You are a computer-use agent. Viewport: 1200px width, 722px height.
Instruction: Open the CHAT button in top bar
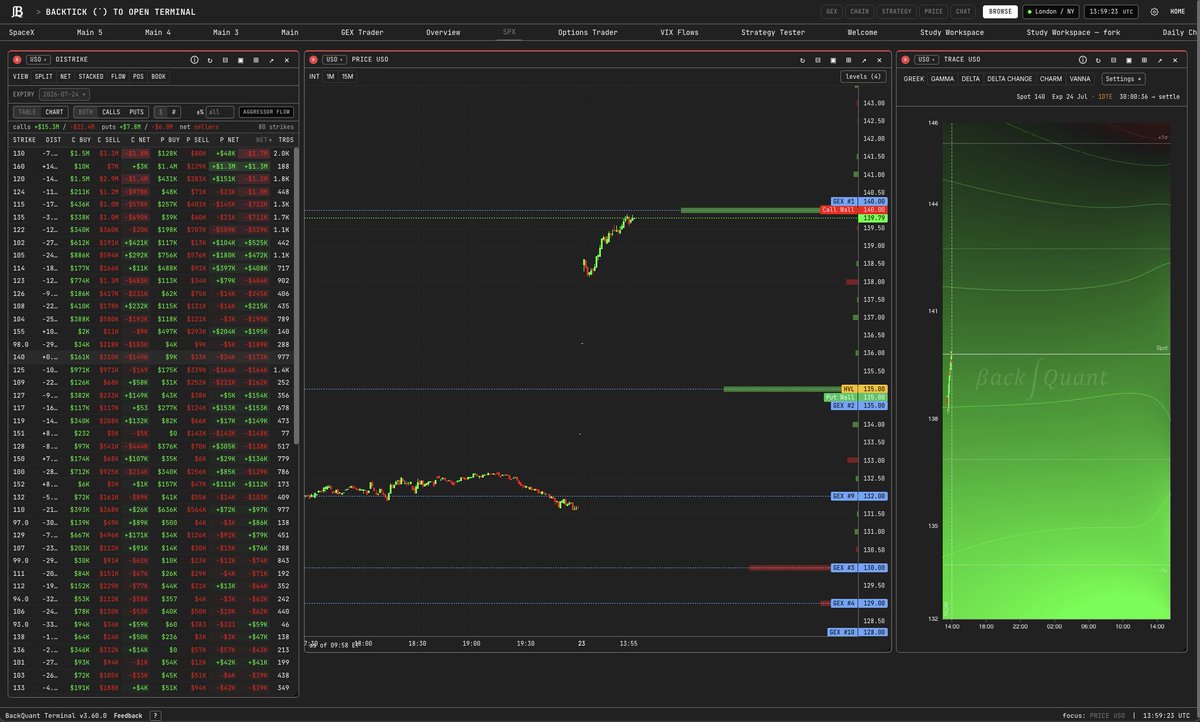[963, 12]
